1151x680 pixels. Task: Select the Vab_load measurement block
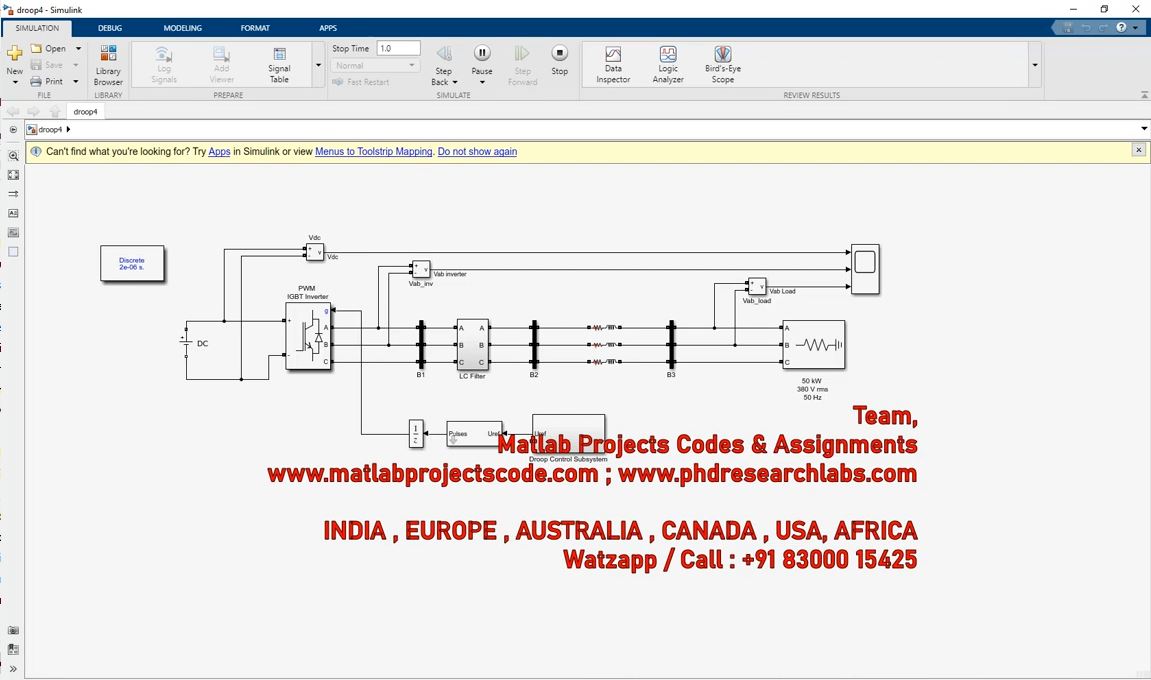pyautogui.click(x=757, y=286)
